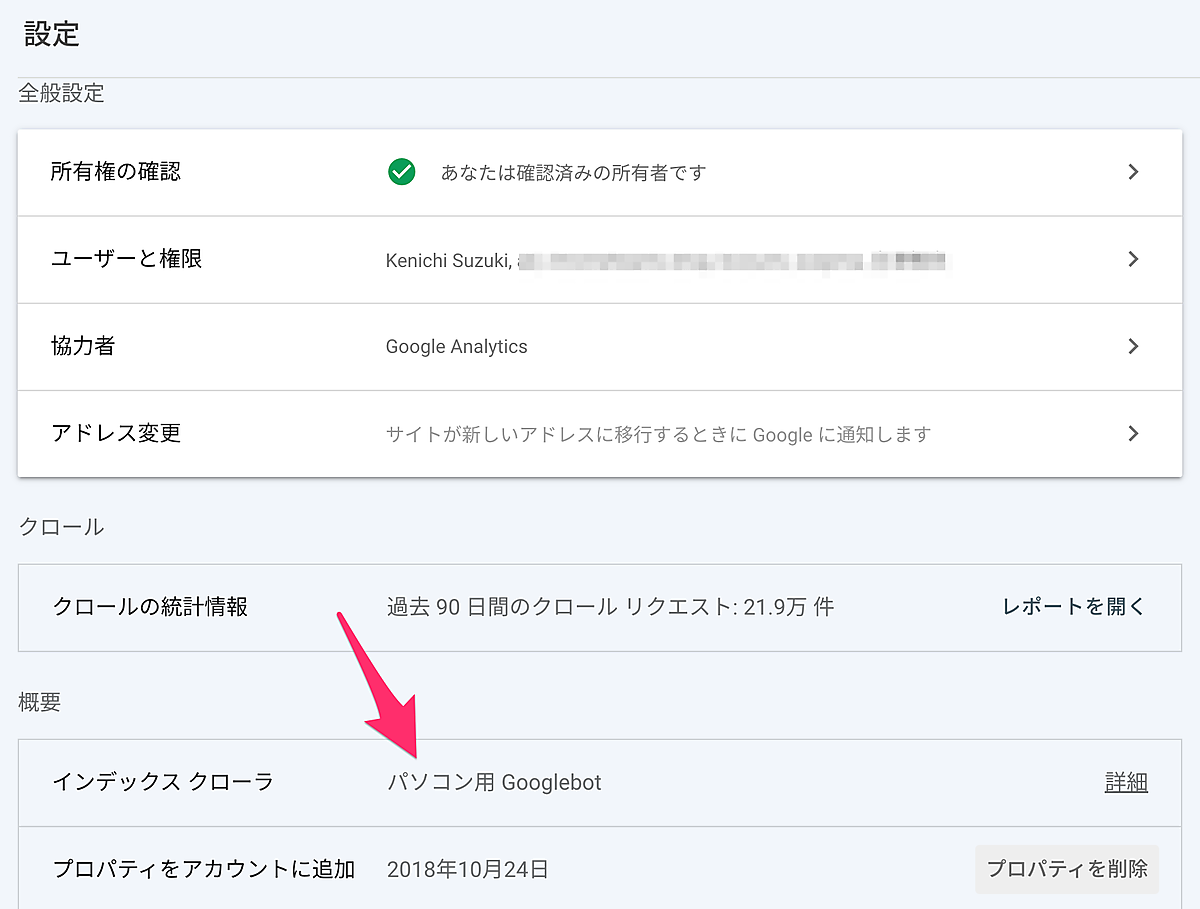Click the Google Analytics associate text
This screenshot has width=1200, height=909.
point(456,347)
